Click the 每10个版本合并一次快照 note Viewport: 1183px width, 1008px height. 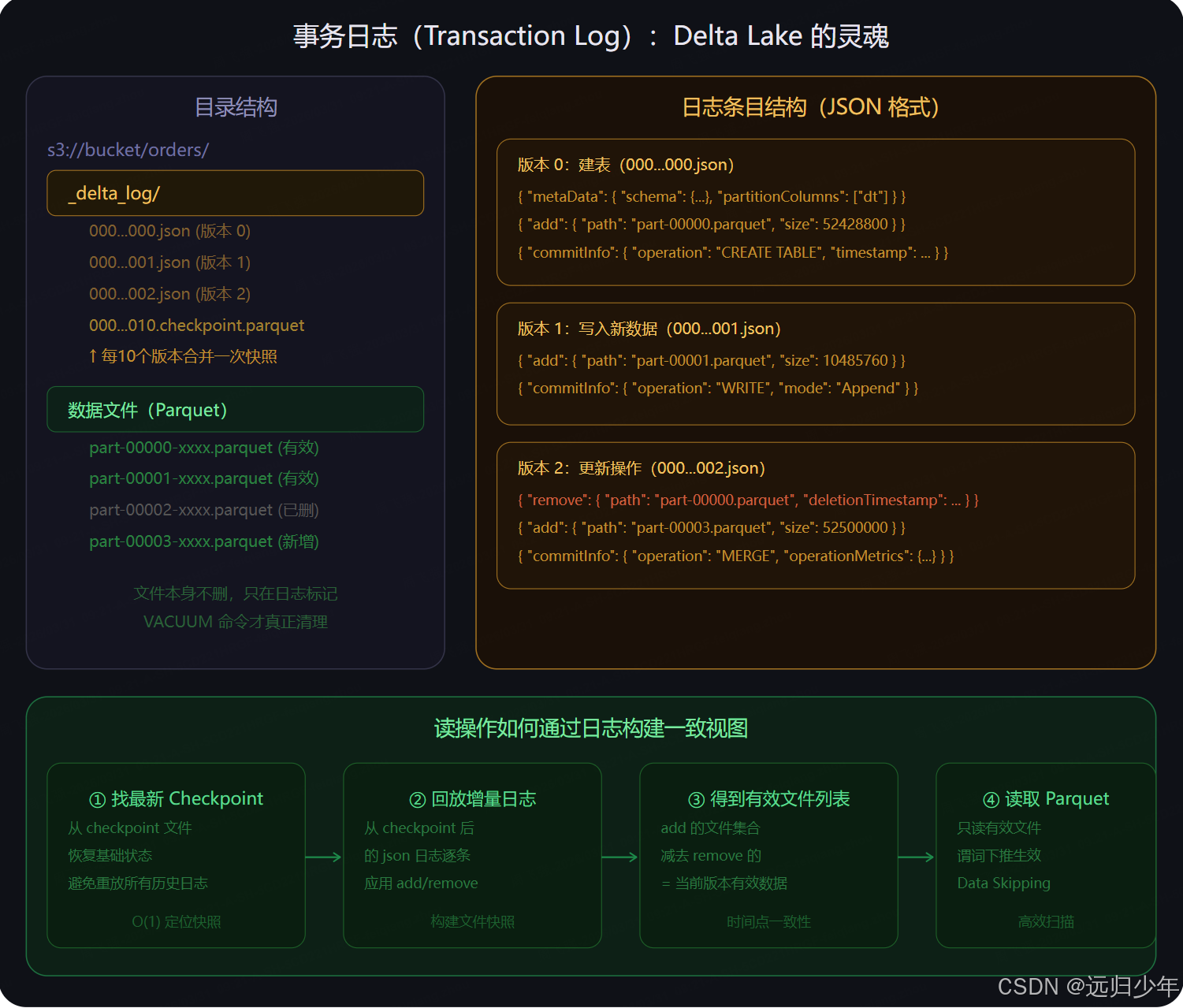(x=183, y=356)
